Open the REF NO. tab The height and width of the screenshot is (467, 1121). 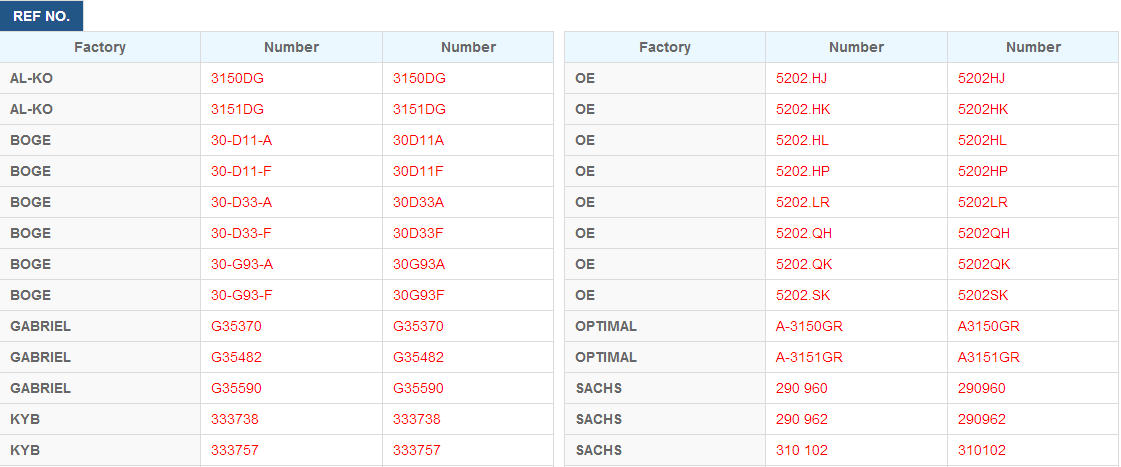point(41,16)
